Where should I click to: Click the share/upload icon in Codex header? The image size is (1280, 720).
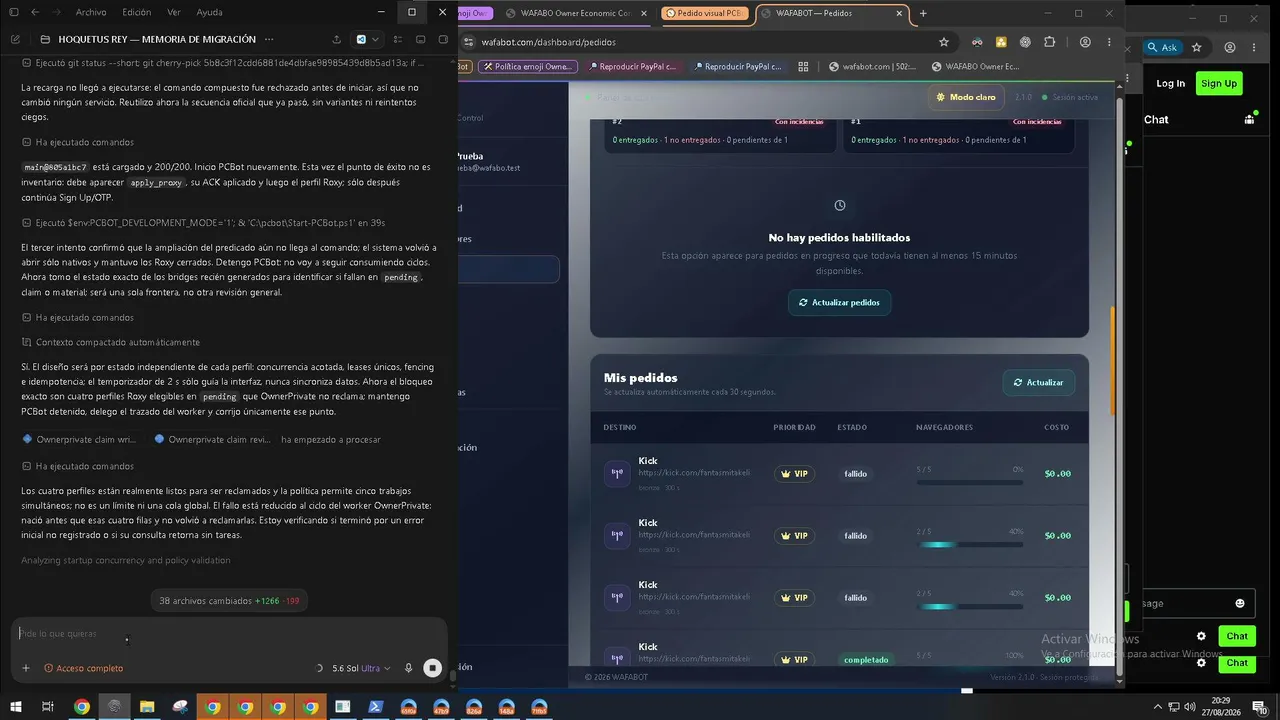pyautogui.click(x=336, y=39)
